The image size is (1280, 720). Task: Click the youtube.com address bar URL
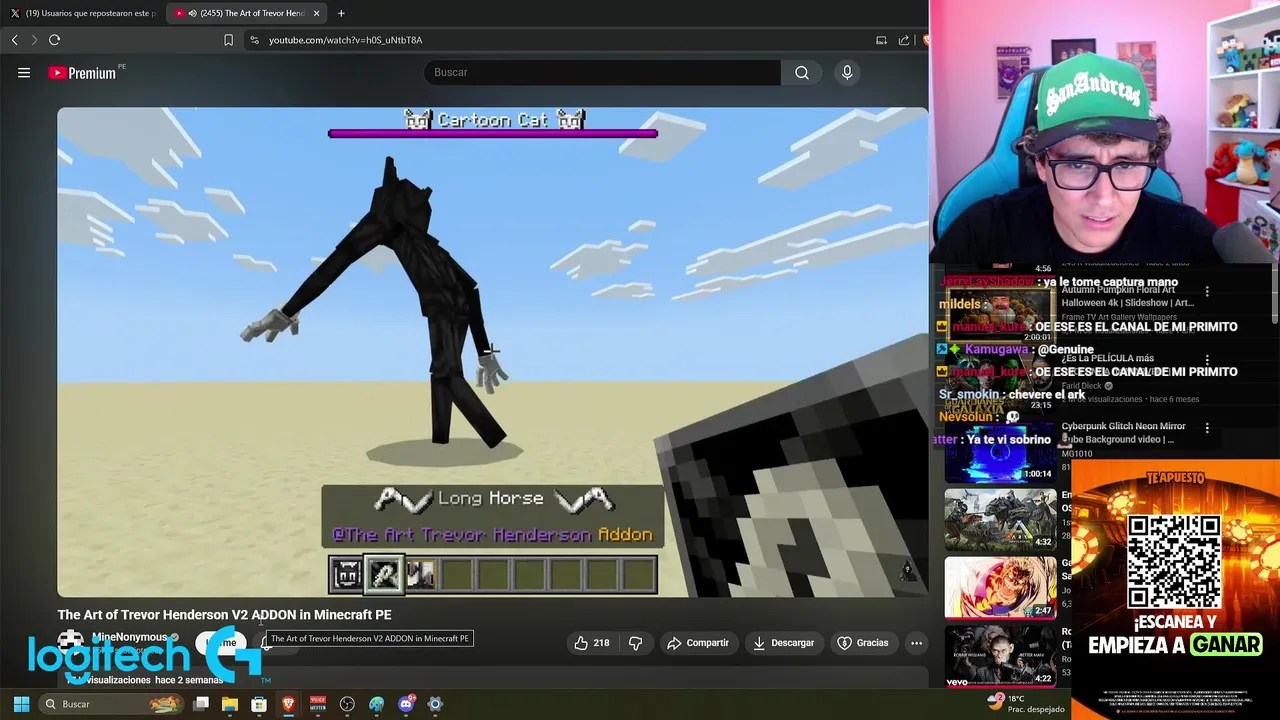345,40
